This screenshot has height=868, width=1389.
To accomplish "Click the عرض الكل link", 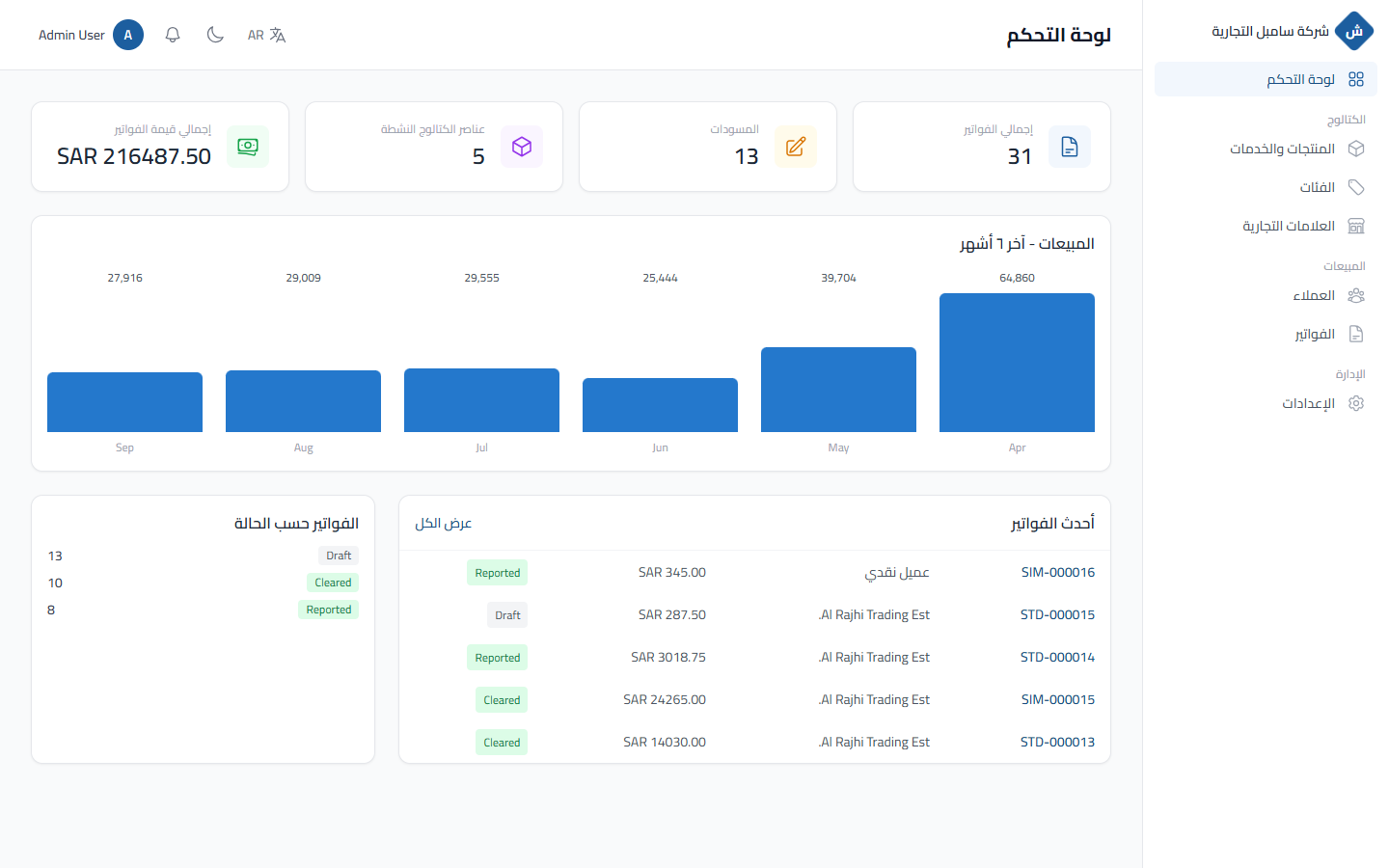I will 444,523.
